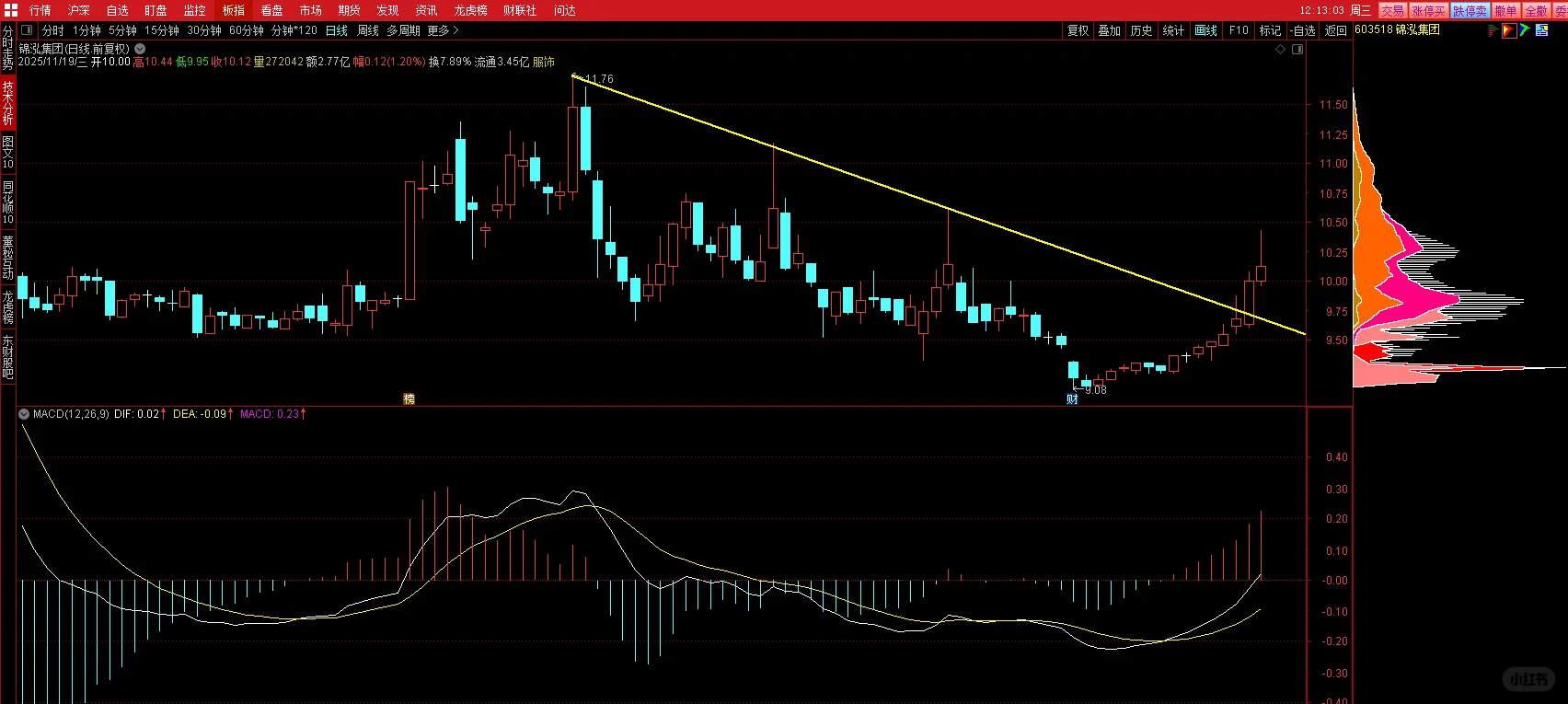Toggle the 画线 drawing tool
Screen dimensions: 1568x704
tap(1206, 30)
